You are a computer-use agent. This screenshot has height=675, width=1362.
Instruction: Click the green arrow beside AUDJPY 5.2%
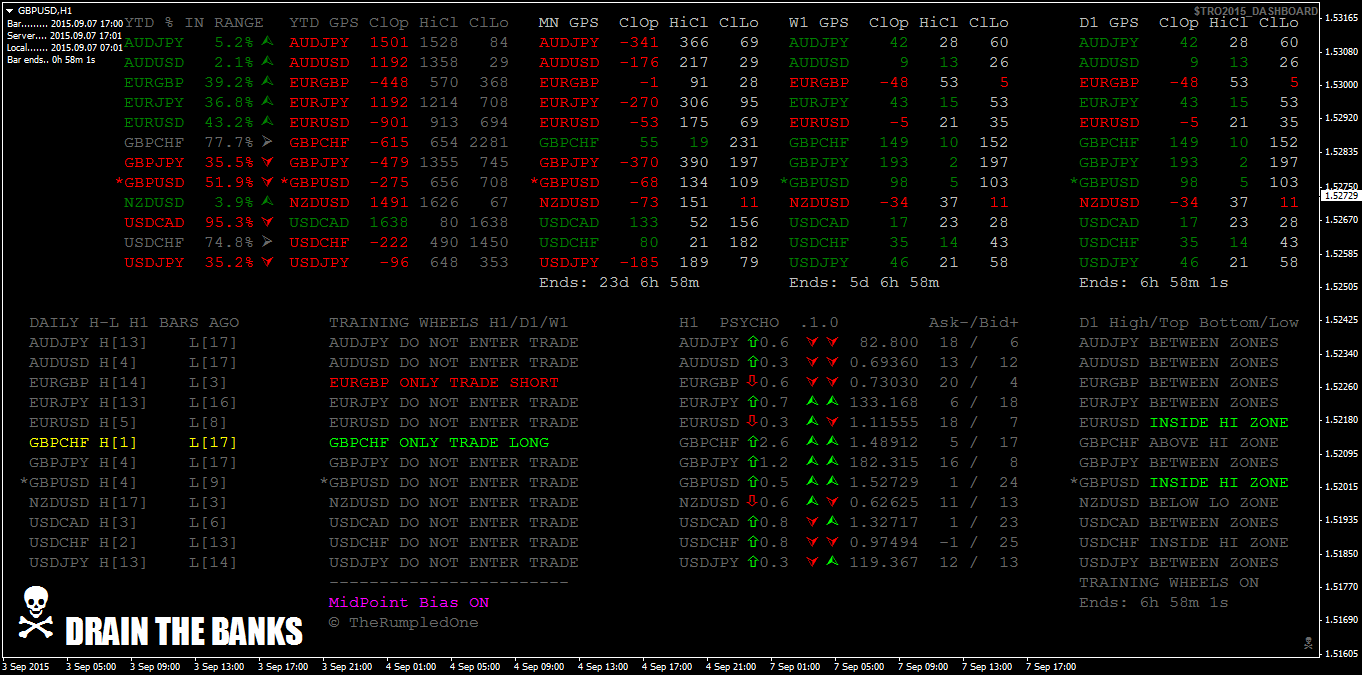click(267, 42)
